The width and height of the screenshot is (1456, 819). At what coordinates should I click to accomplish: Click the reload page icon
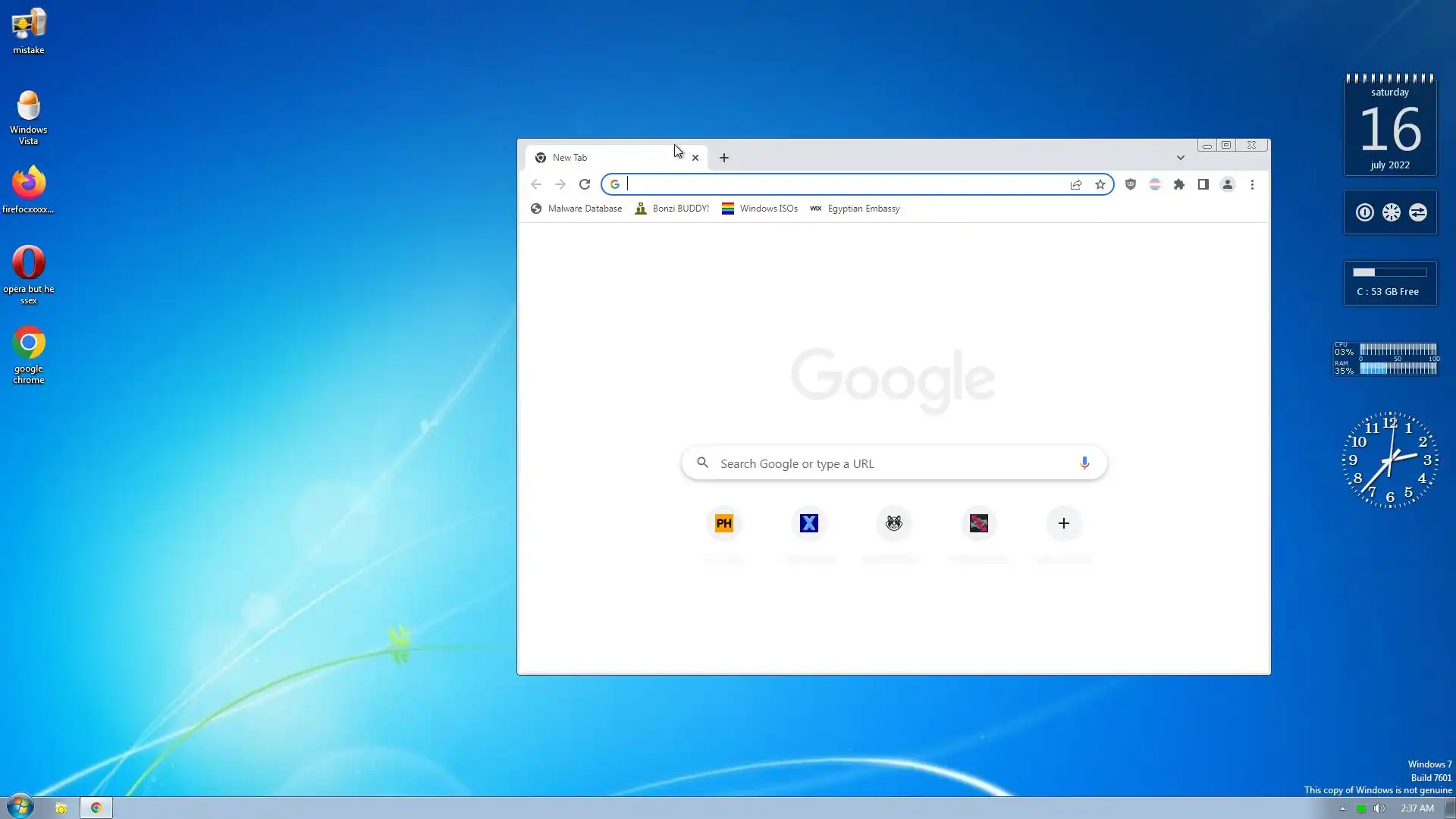pyautogui.click(x=584, y=184)
